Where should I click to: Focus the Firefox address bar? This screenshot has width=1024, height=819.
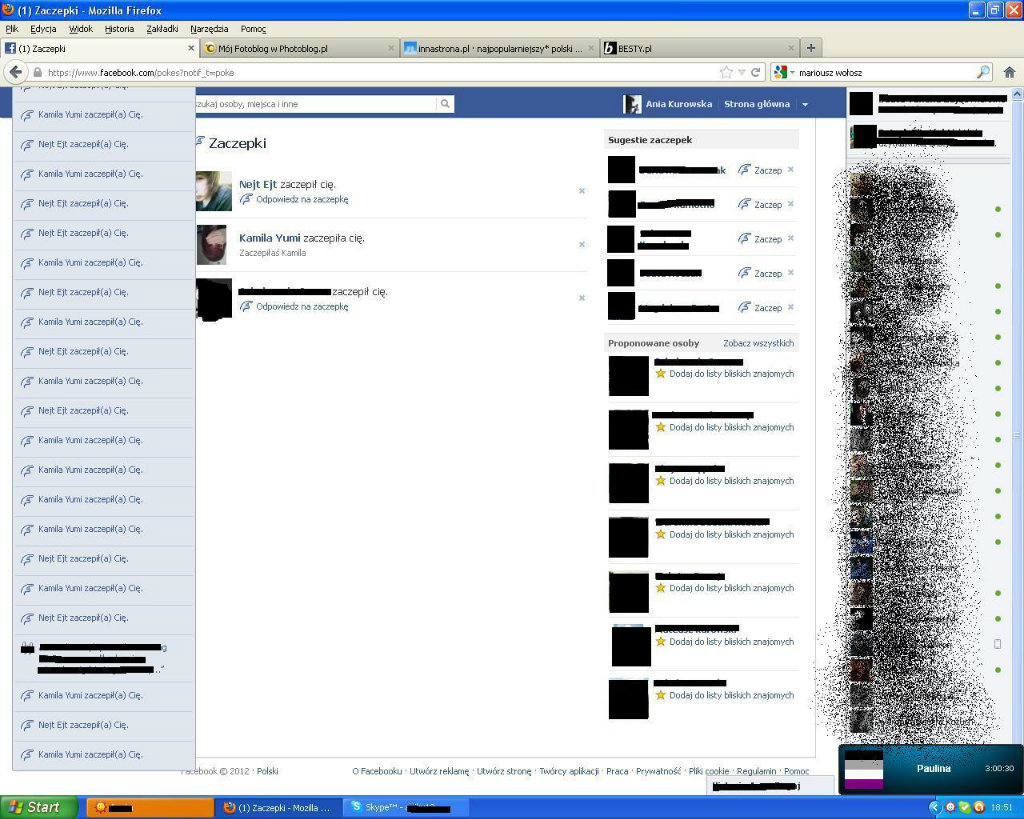click(379, 72)
